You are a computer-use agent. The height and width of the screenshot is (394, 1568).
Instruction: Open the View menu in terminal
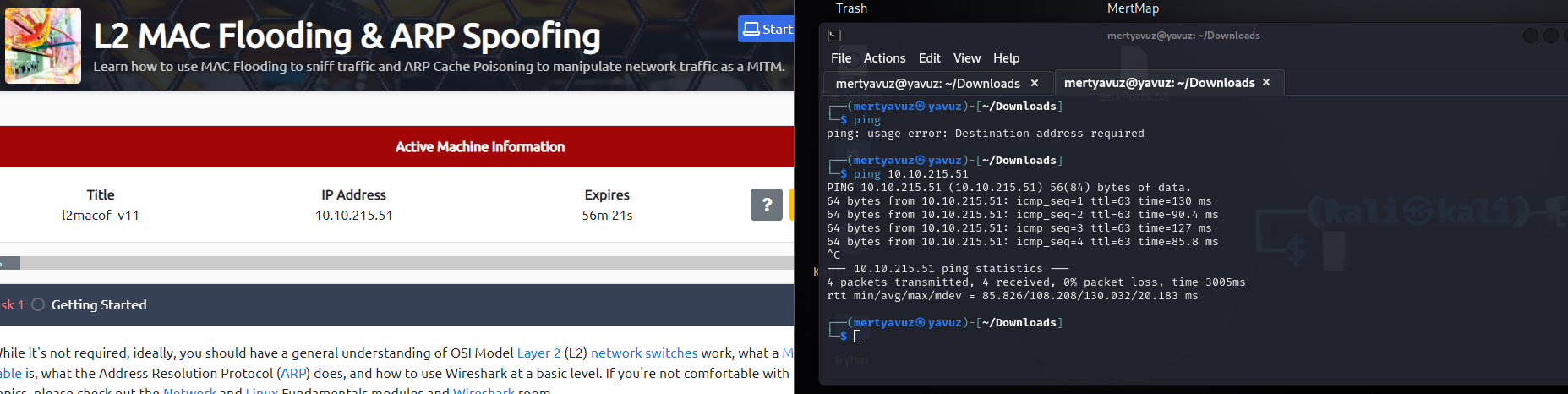[967, 58]
